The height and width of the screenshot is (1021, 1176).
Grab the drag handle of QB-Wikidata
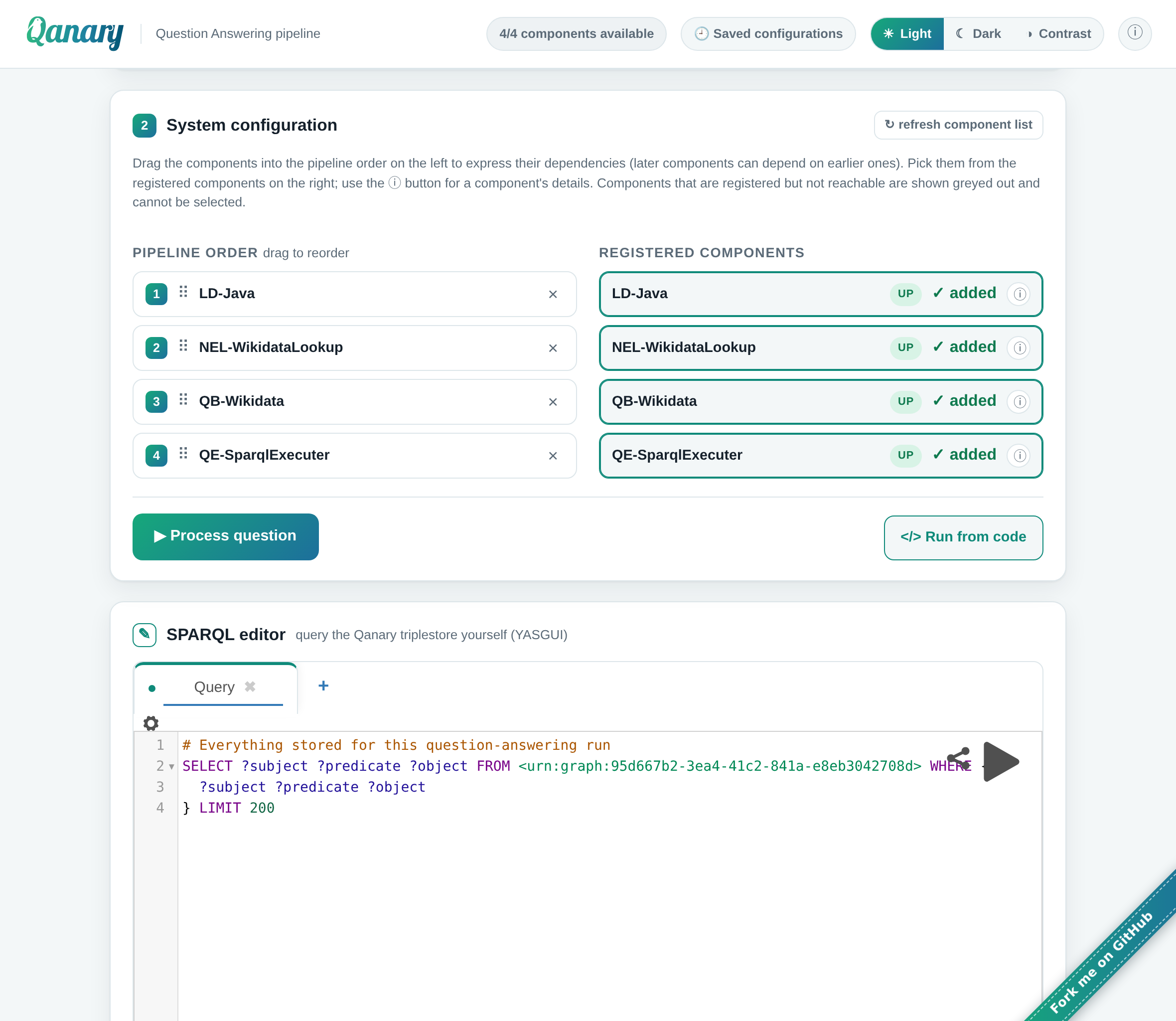click(x=183, y=399)
